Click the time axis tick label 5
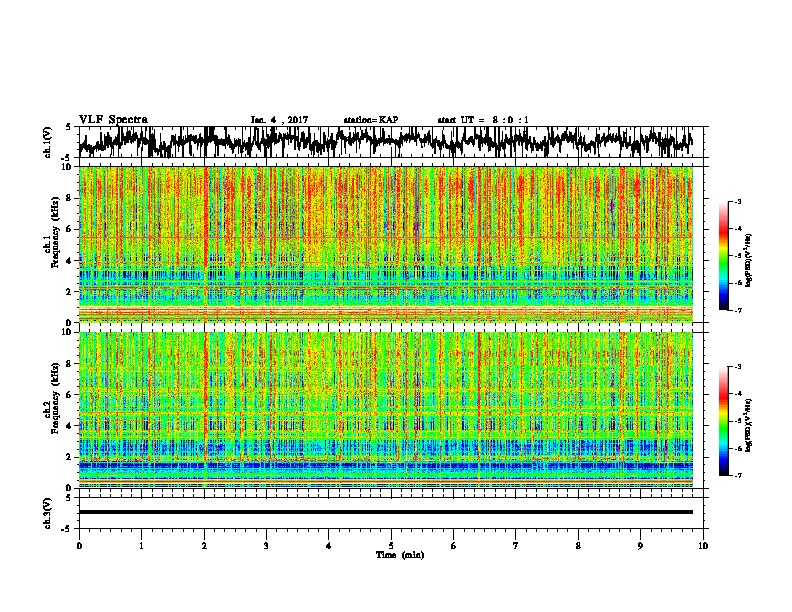This screenshot has height=612, width=792. point(391,546)
